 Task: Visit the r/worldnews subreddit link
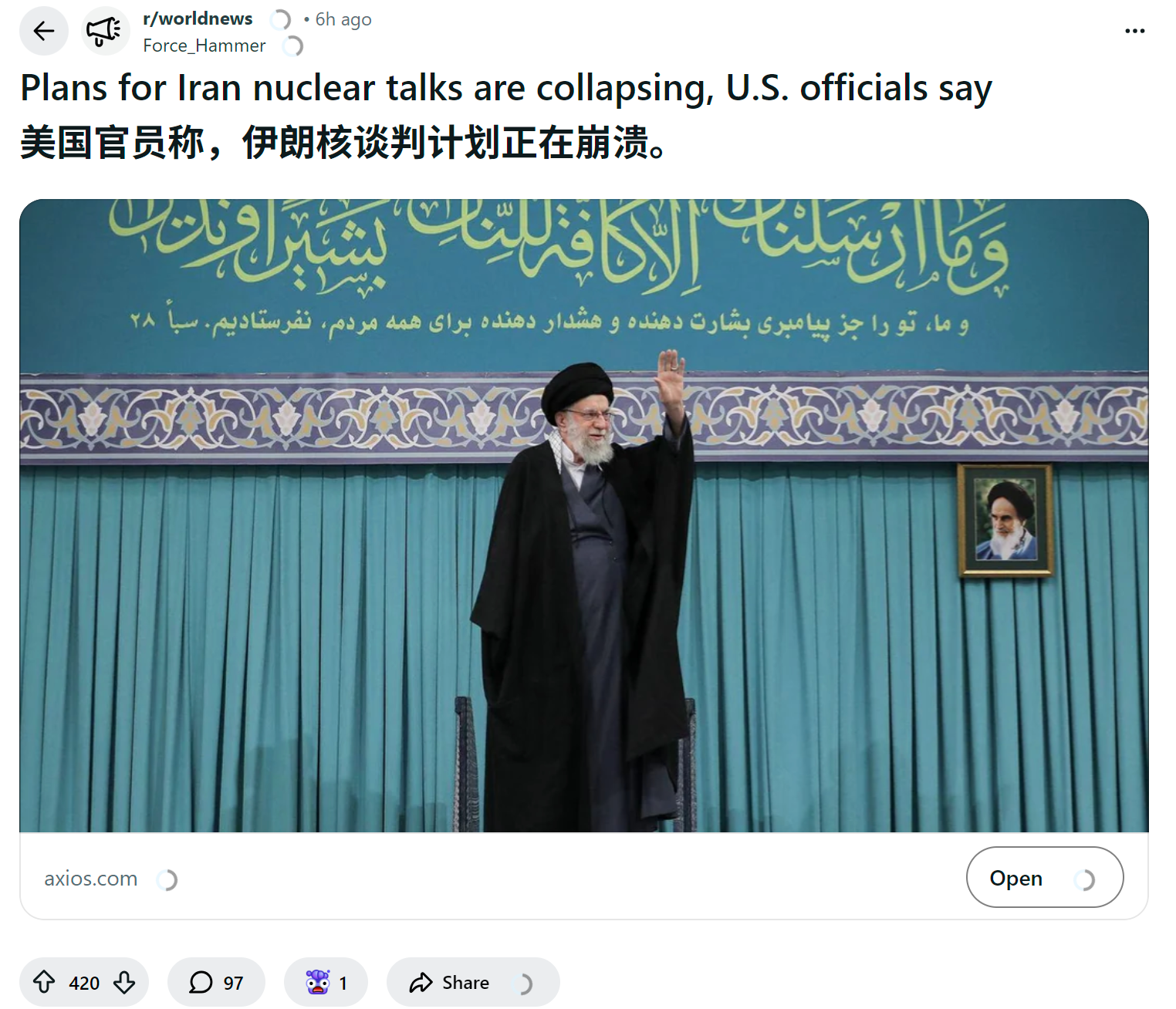tap(198, 19)
